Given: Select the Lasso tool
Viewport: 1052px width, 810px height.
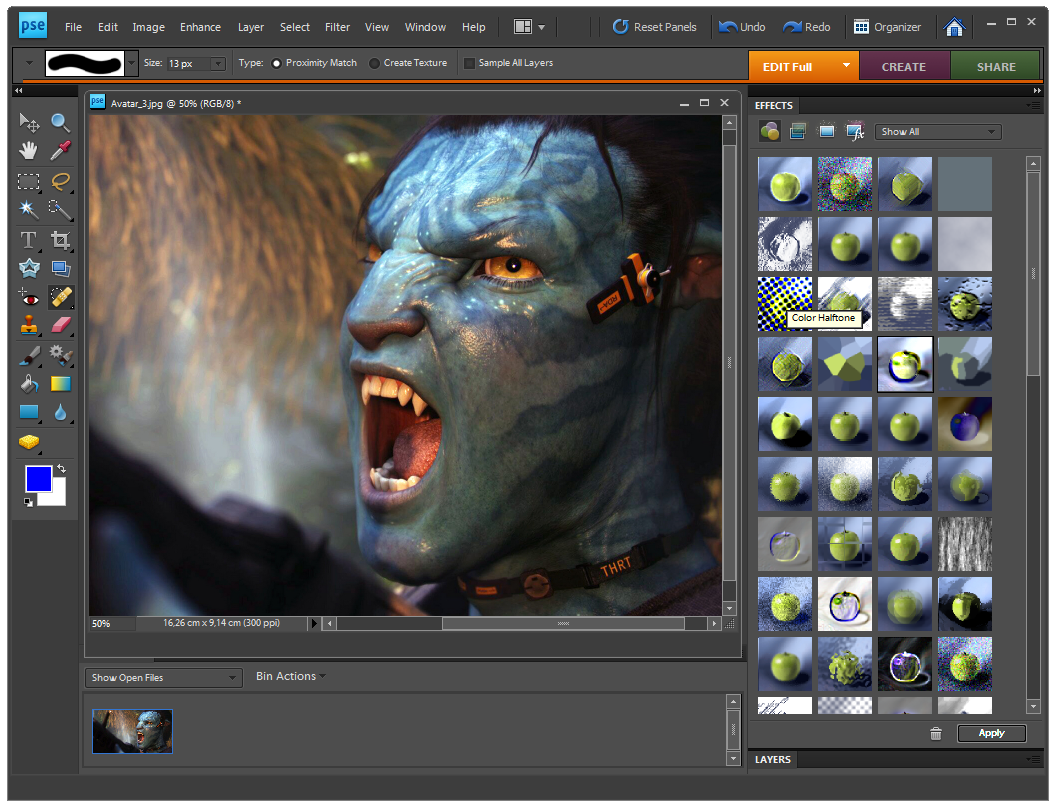Looking at the screenshot, I should coord(60,181).
